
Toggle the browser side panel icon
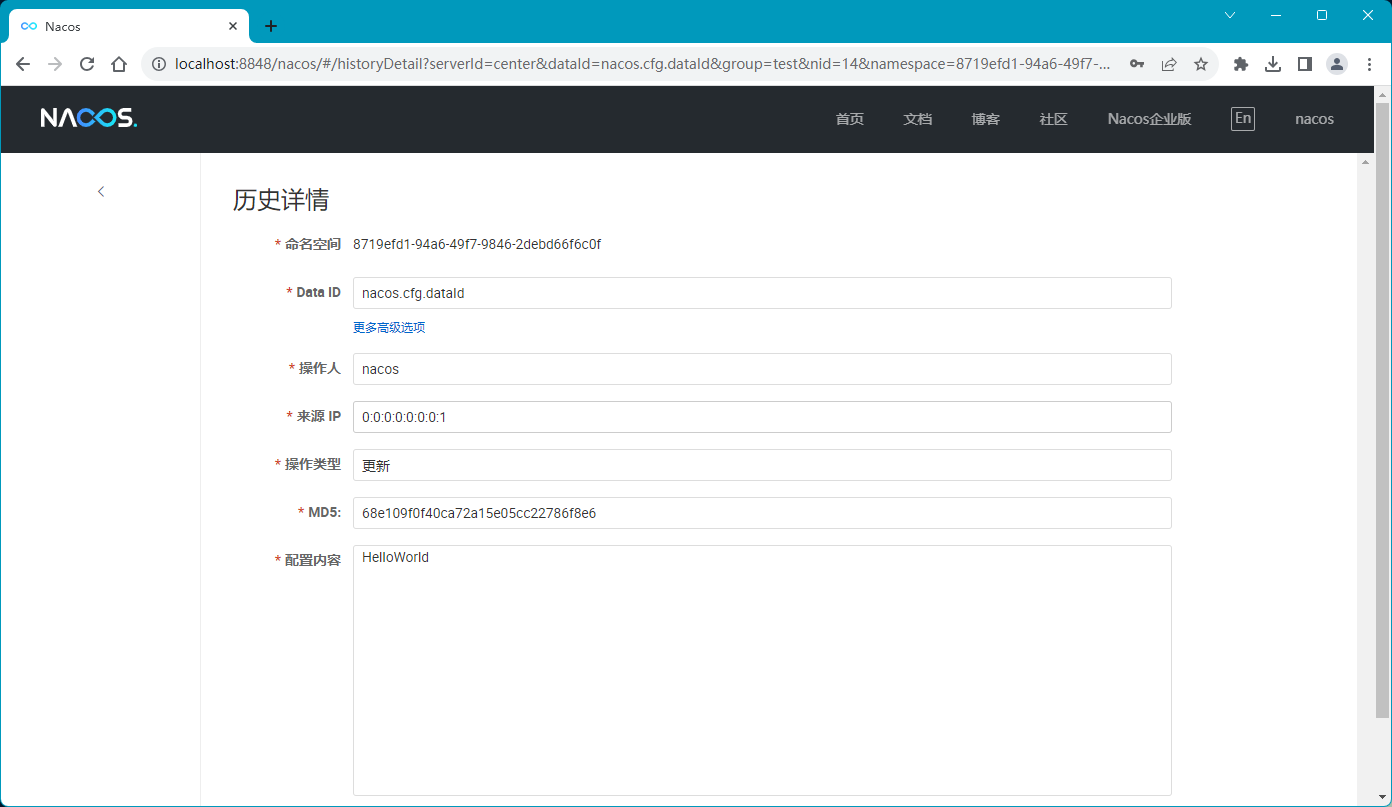click(1305, 64)
